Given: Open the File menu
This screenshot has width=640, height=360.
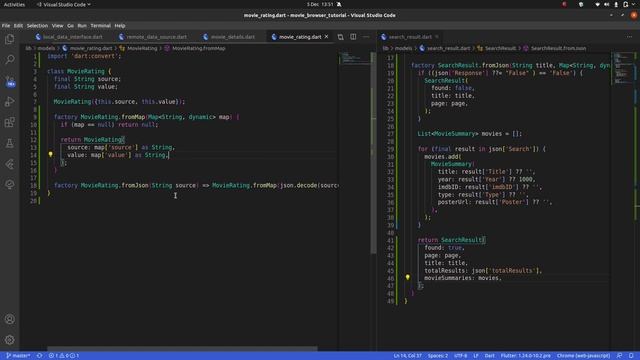Looking at the screenshot, I should (6, 25).
